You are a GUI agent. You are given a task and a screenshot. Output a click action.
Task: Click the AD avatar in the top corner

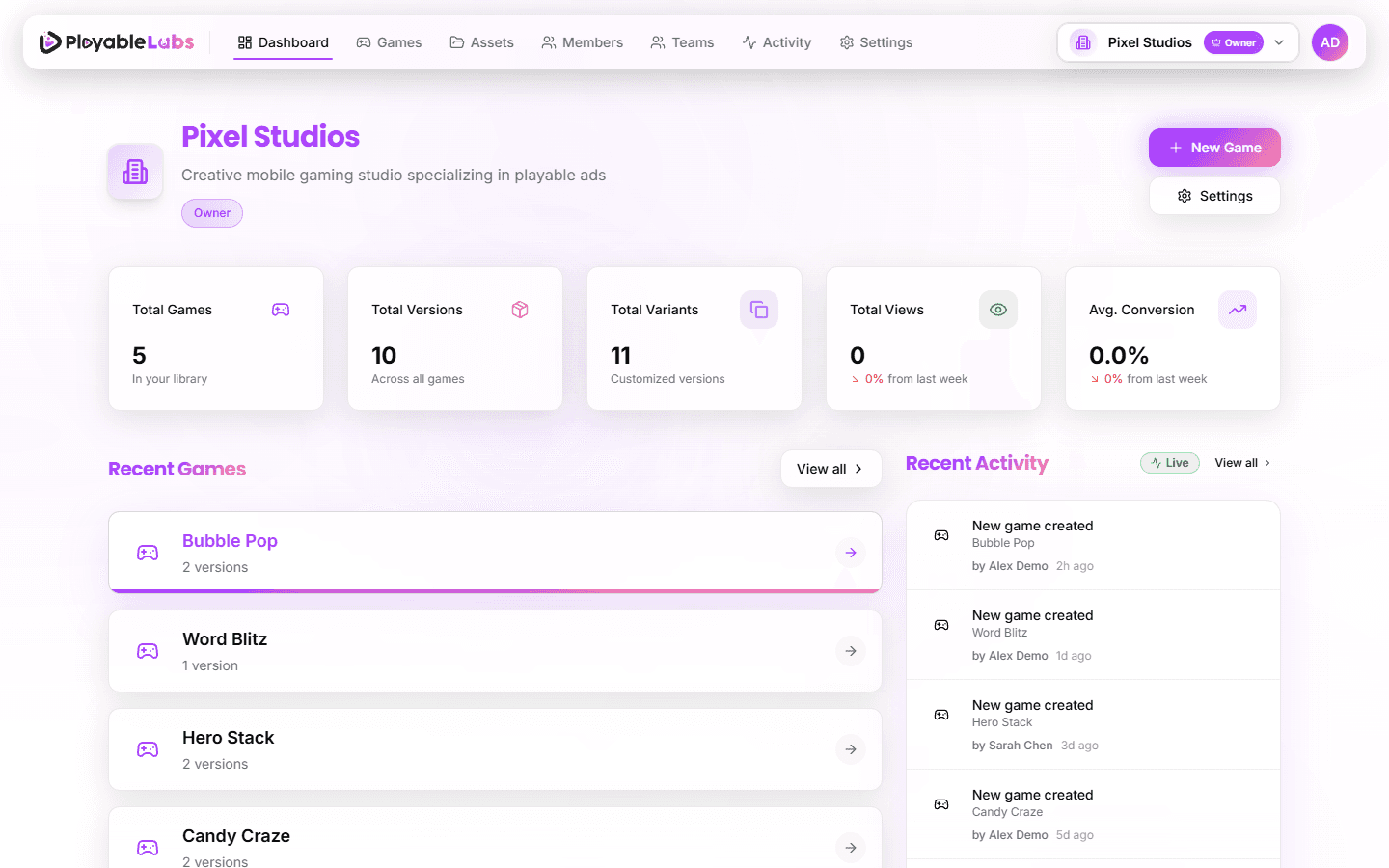point(1330,41)
